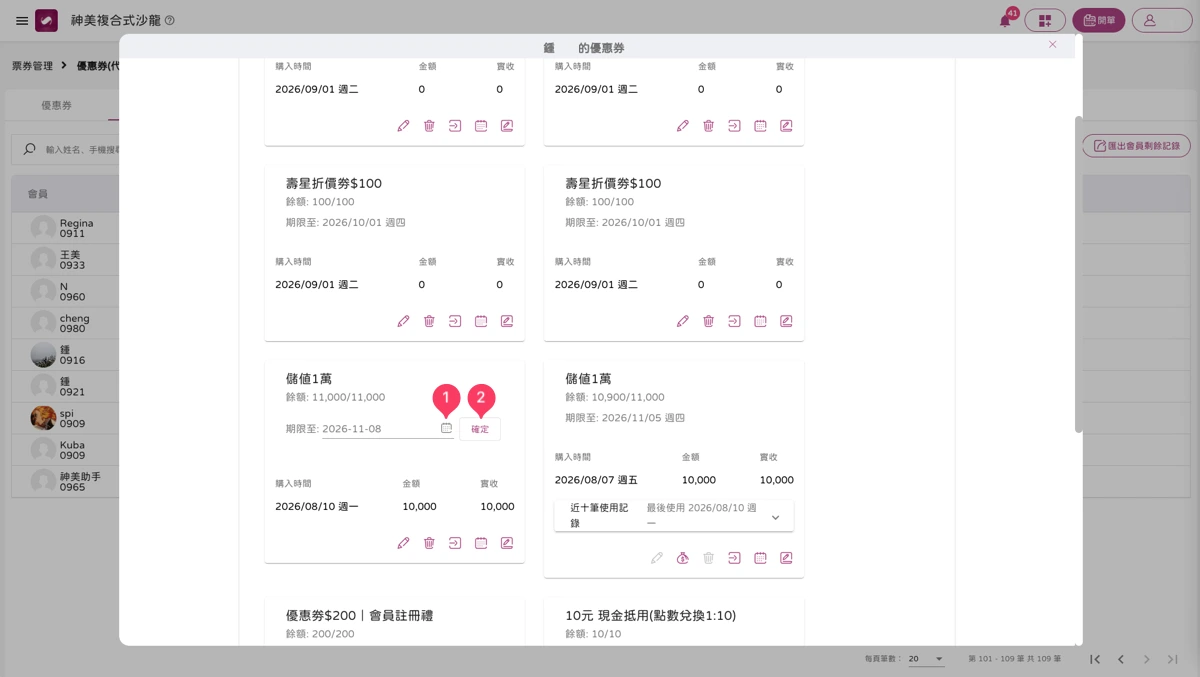Go to the previous page of results
The image size is (1200, 677).
tap(1121, 659)
